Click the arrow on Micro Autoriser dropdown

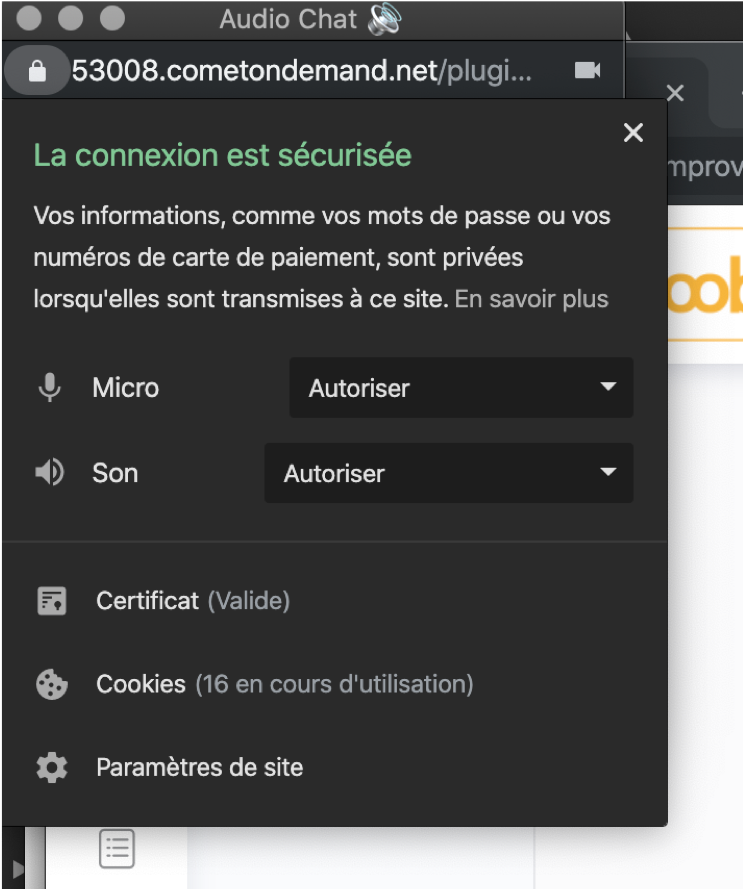608,387
